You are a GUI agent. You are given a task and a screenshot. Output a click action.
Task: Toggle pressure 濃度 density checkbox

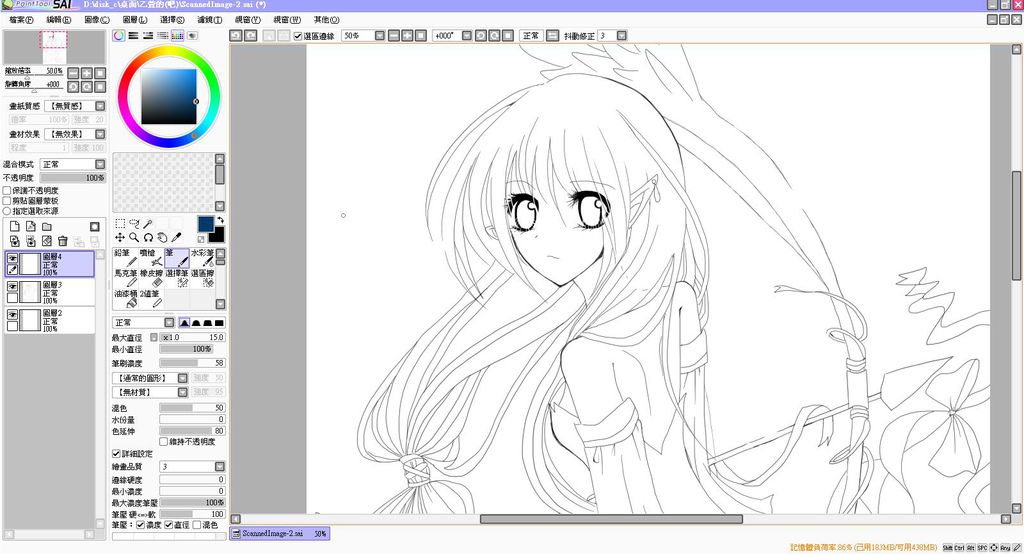pos(140,525)
